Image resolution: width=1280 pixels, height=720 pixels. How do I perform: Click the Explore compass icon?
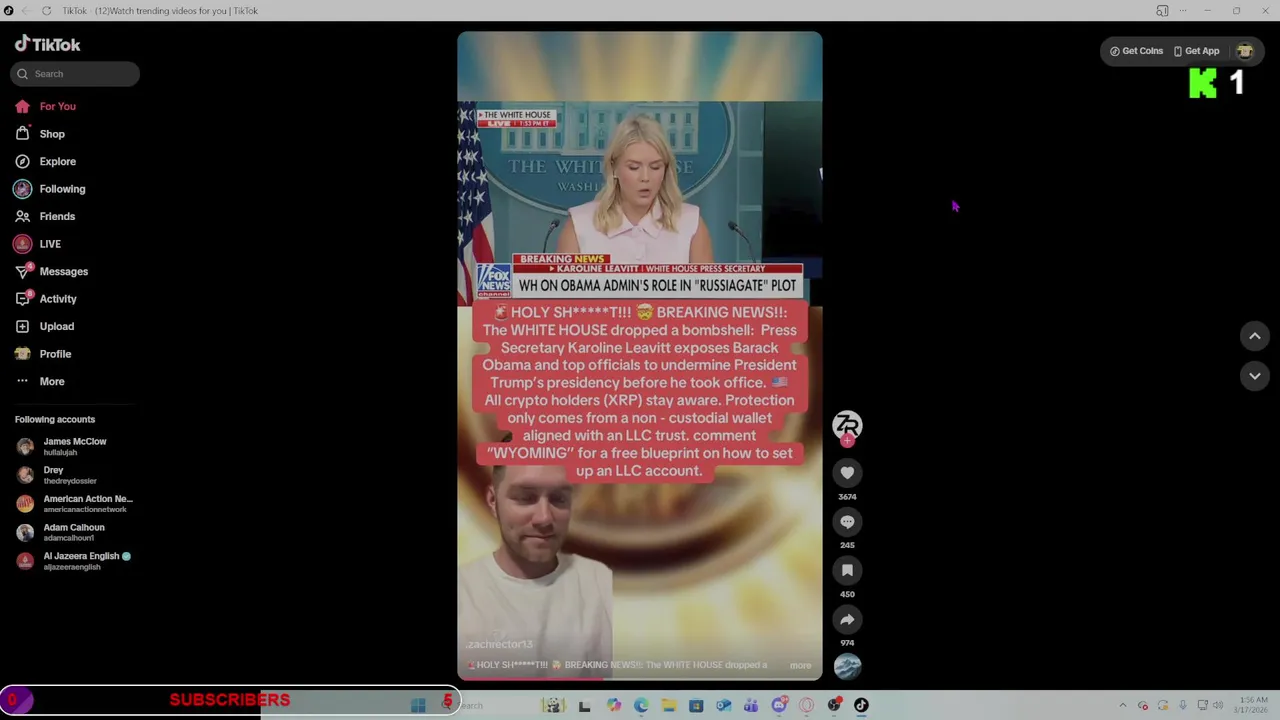[22, 161]
